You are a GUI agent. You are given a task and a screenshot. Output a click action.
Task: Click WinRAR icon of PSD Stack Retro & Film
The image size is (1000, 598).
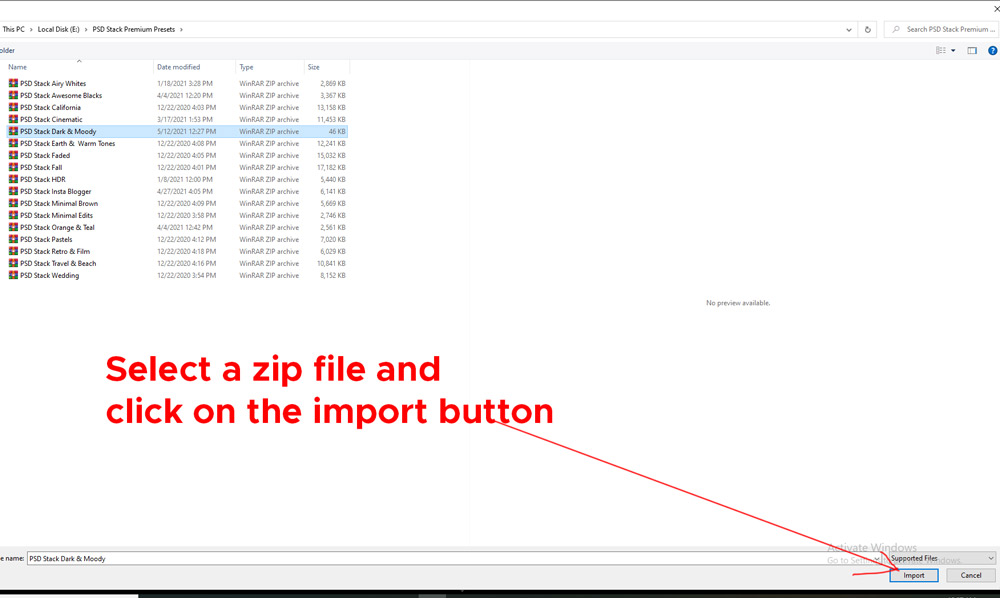(13, 251)
